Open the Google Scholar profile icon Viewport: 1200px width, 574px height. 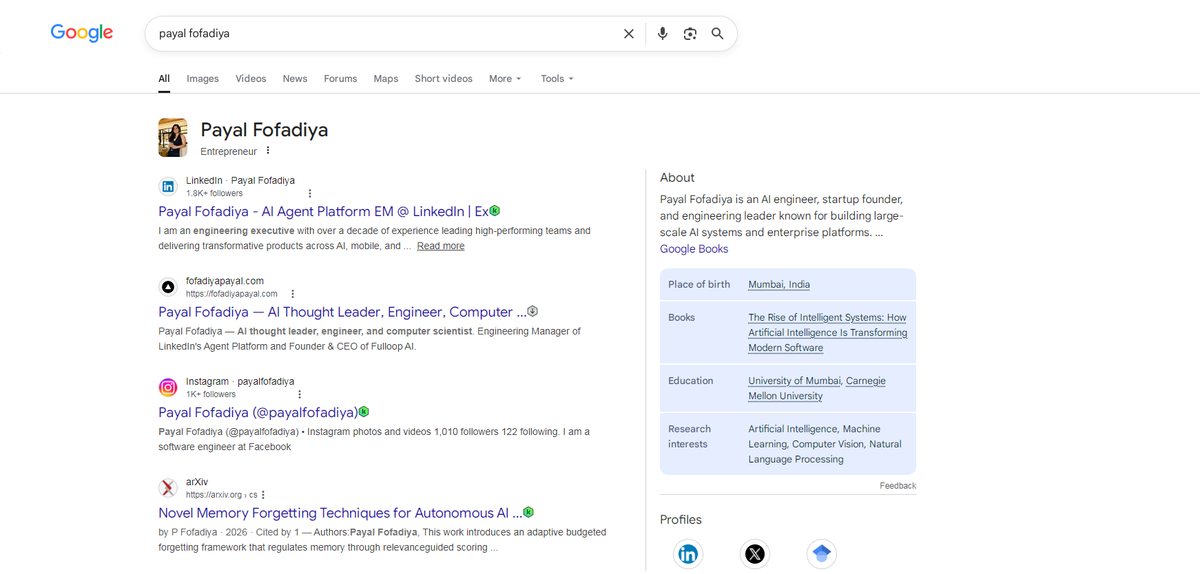coord(822,554)
